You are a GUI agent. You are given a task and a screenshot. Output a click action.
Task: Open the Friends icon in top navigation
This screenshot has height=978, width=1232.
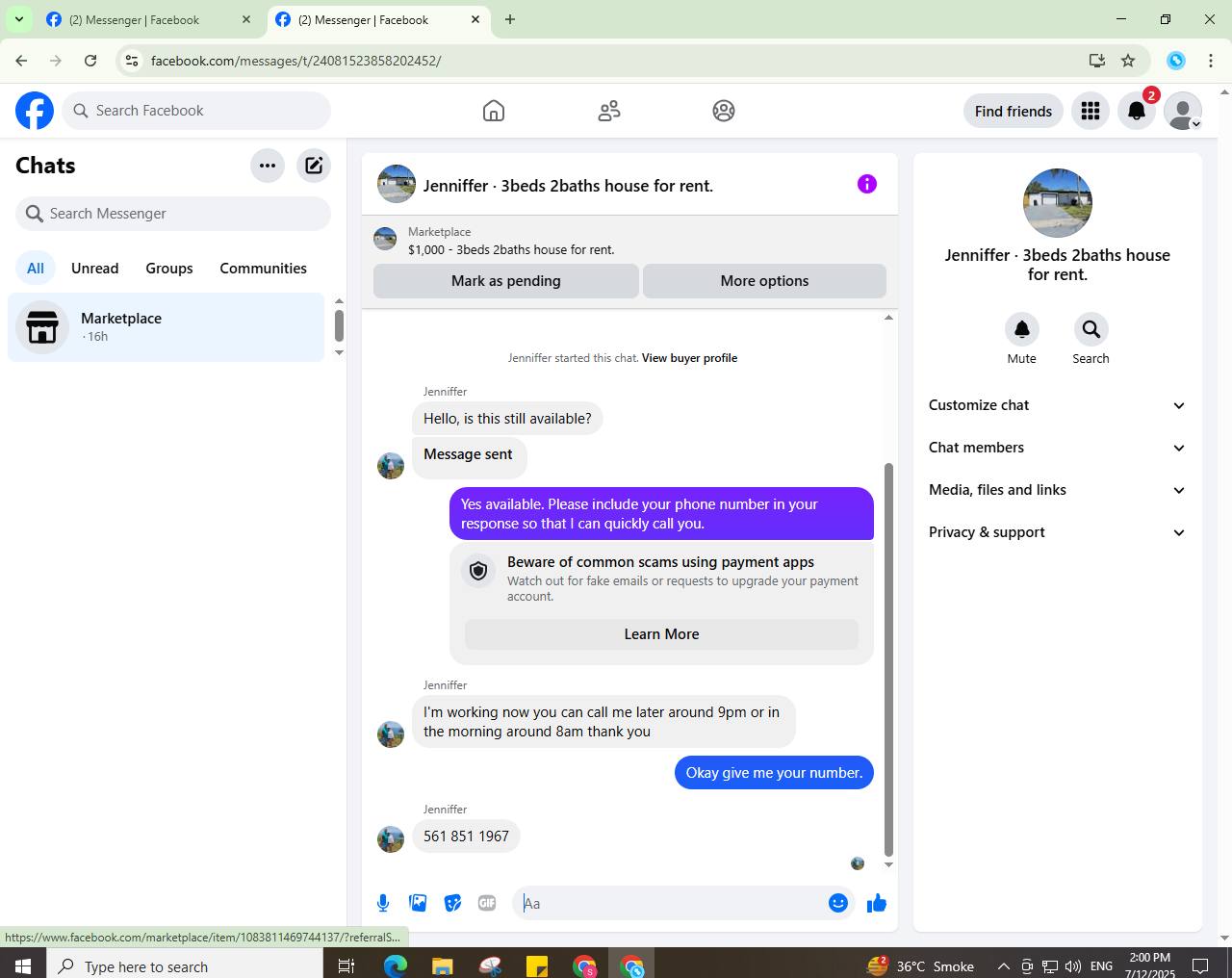(x=609, y=111)
